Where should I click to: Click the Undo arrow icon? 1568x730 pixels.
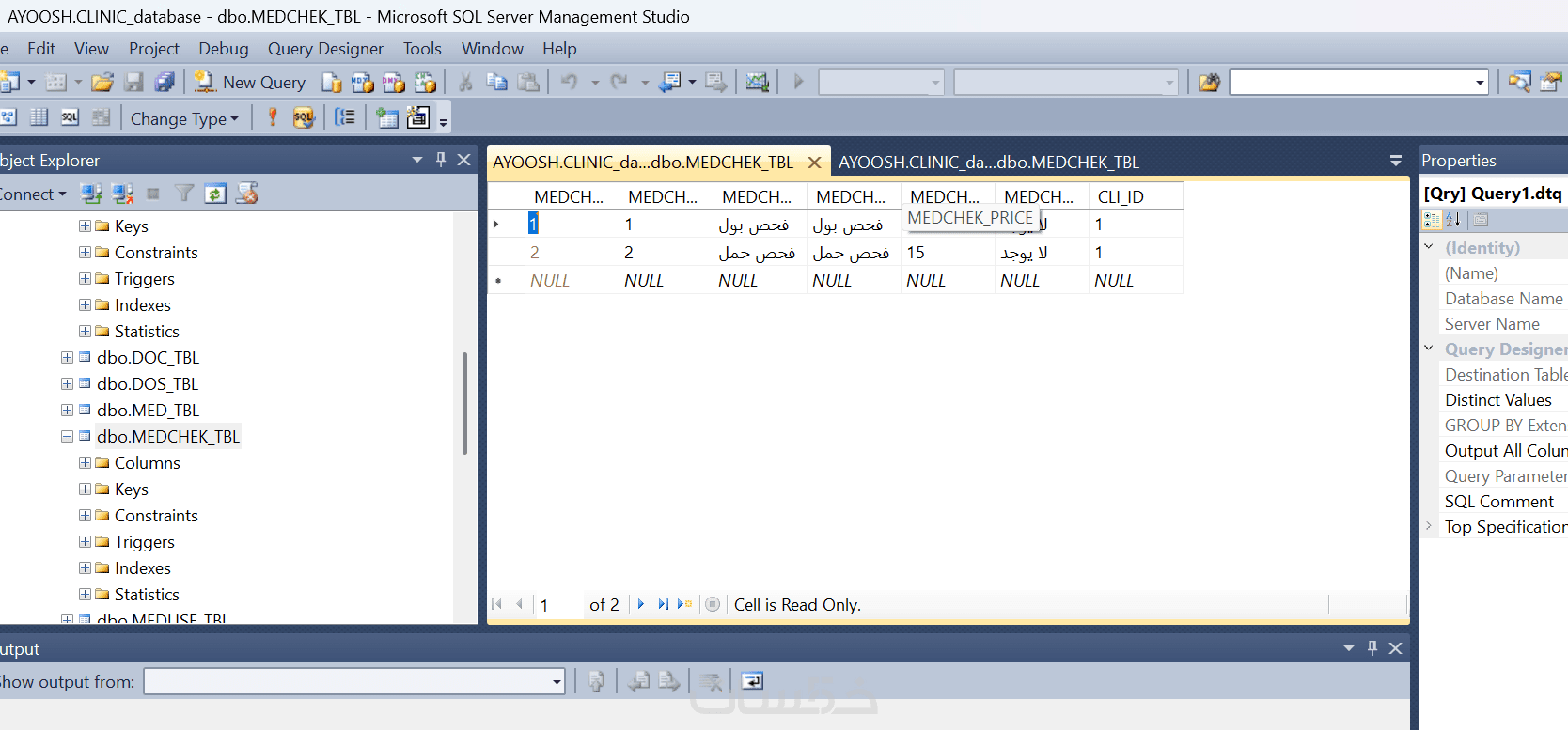(569, 83)
